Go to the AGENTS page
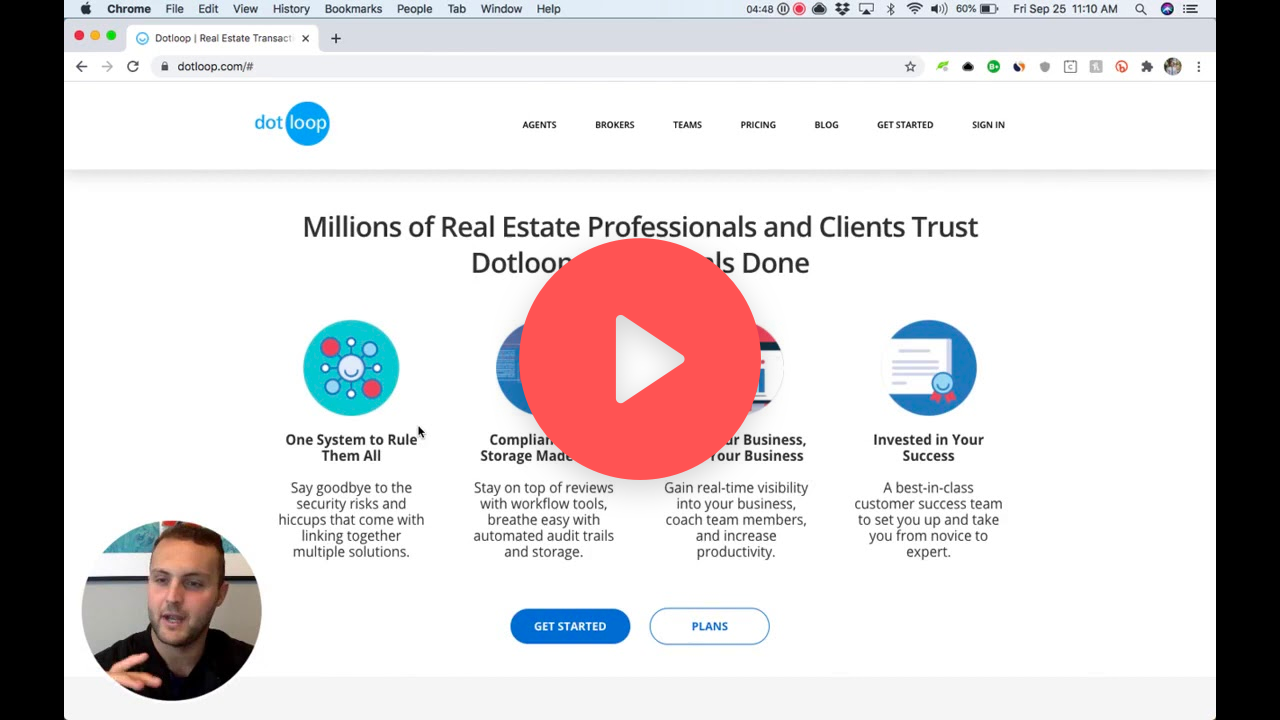Viewport: 1280px width, 720px height. [539, 125]
